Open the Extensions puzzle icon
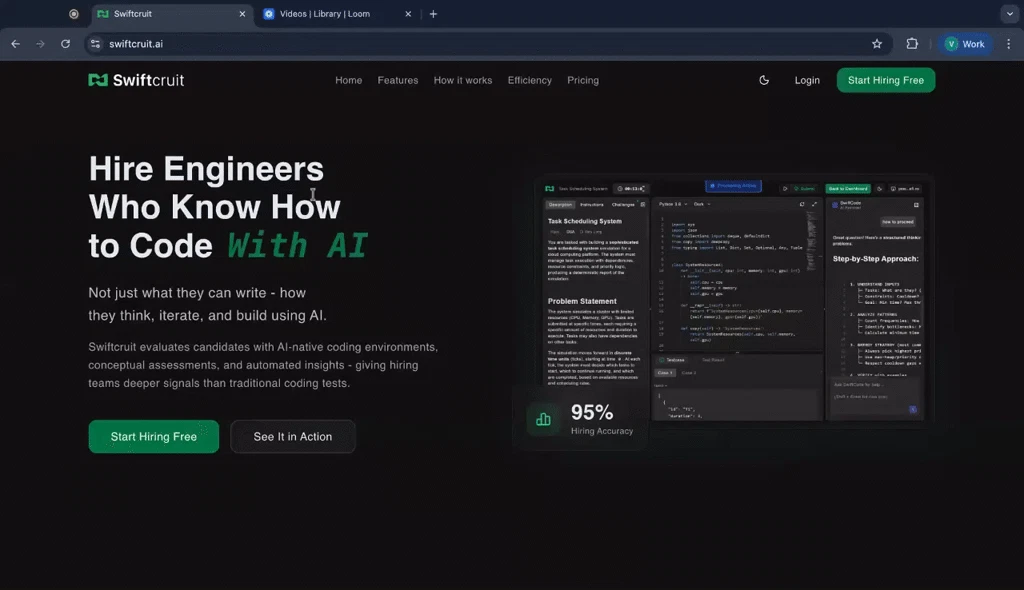The height and width of the screenshot is (590, 1024). tap(912, 44)
